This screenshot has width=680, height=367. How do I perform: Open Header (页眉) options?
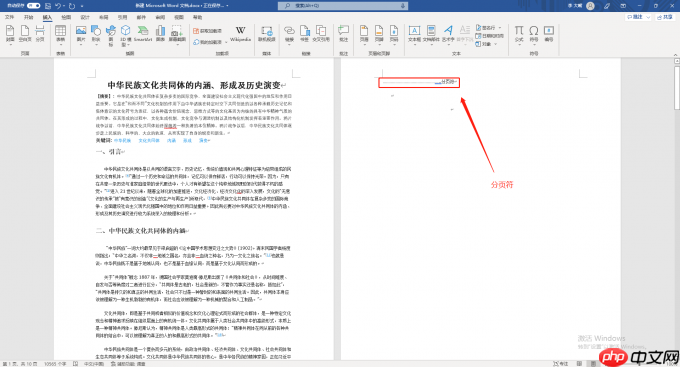364,35
